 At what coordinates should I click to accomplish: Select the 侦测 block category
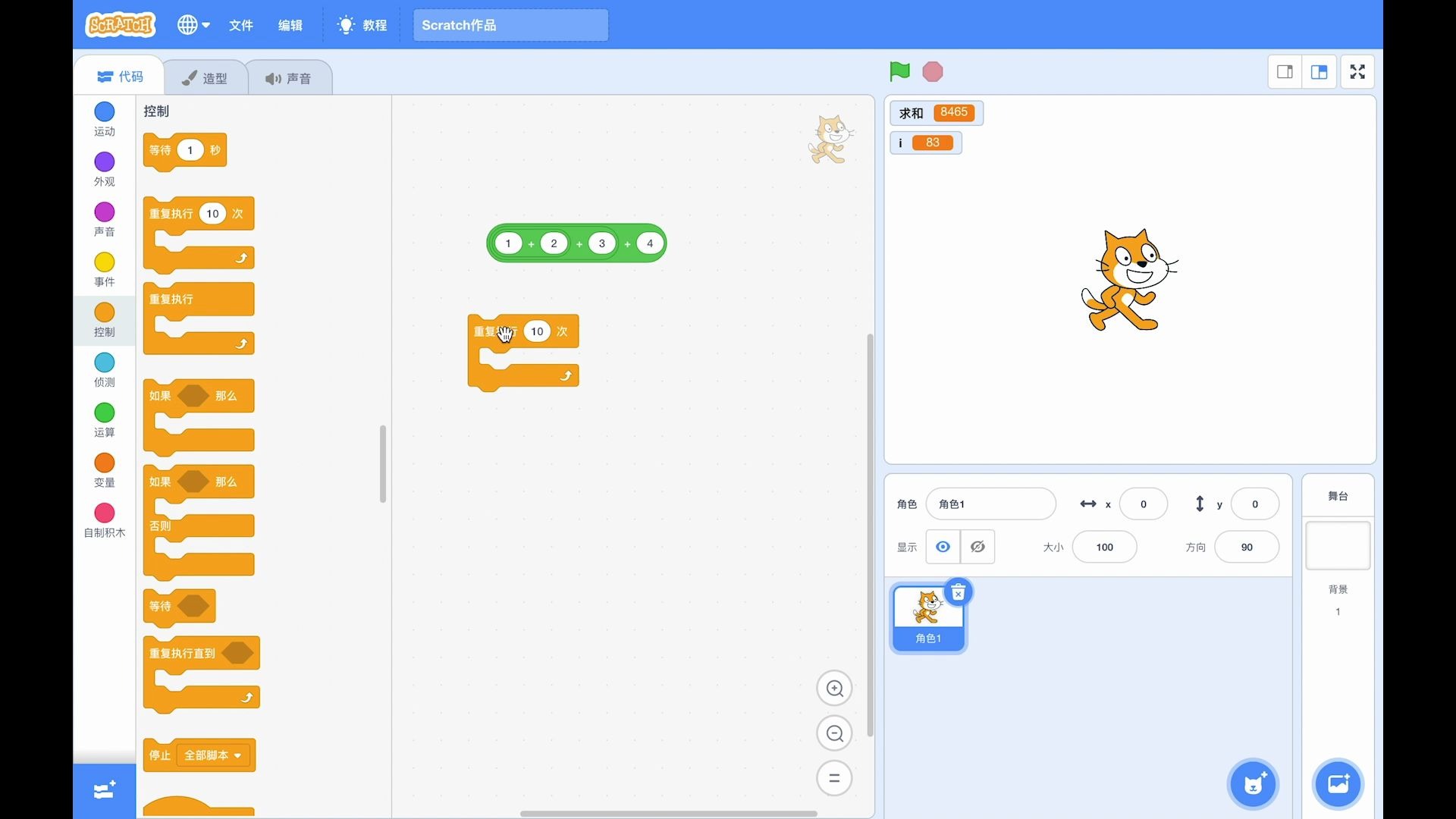click(105, 370)
